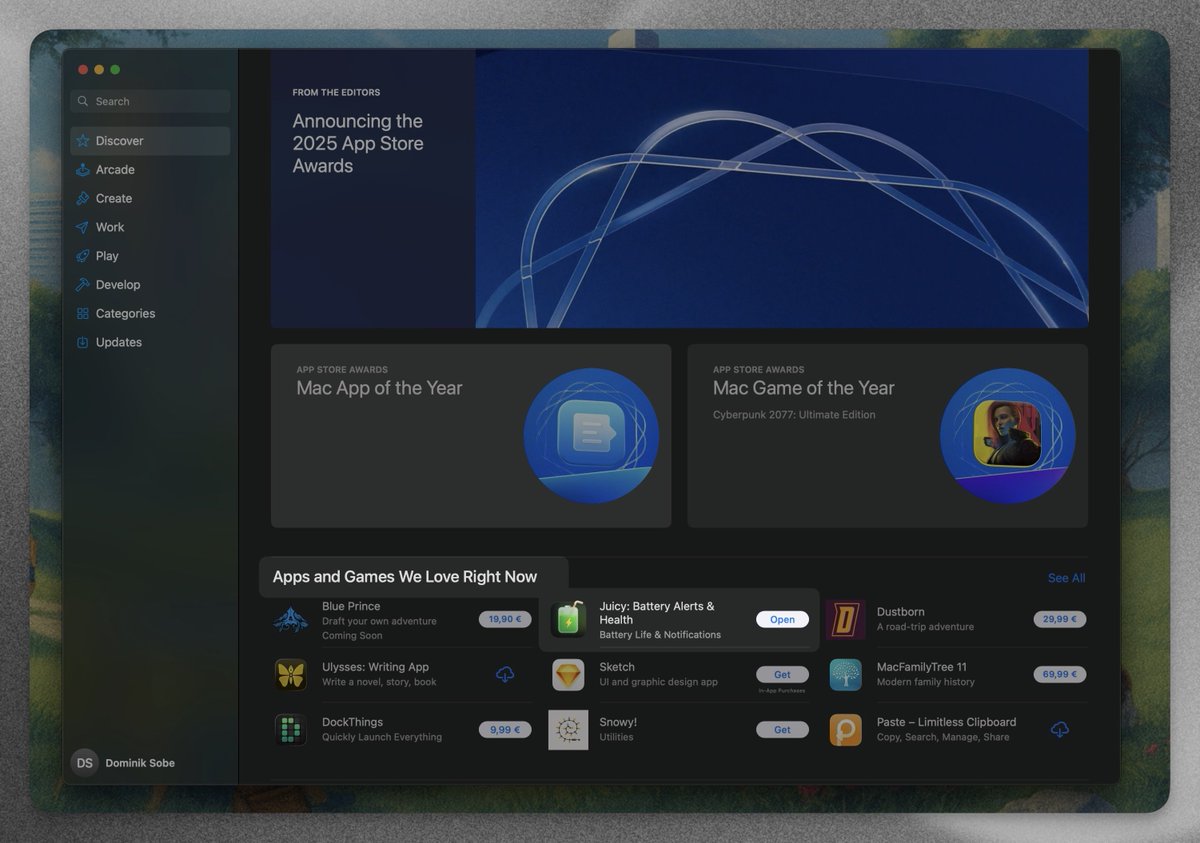Get the Sketch app
Screen dimensions: 1200x843
[x=782, y=674]
